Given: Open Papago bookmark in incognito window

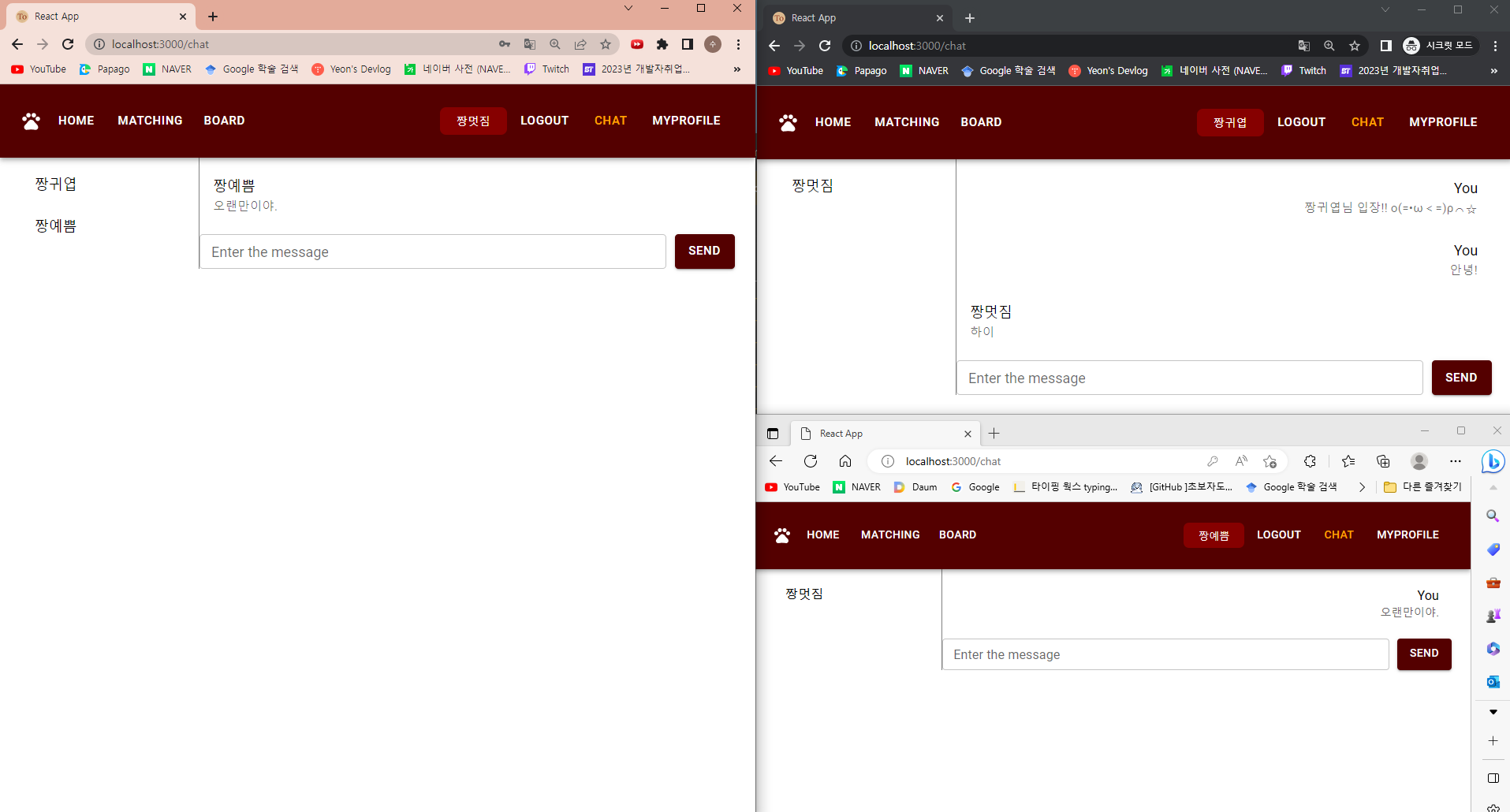Looking at the screenshot, I should point(861,71).
